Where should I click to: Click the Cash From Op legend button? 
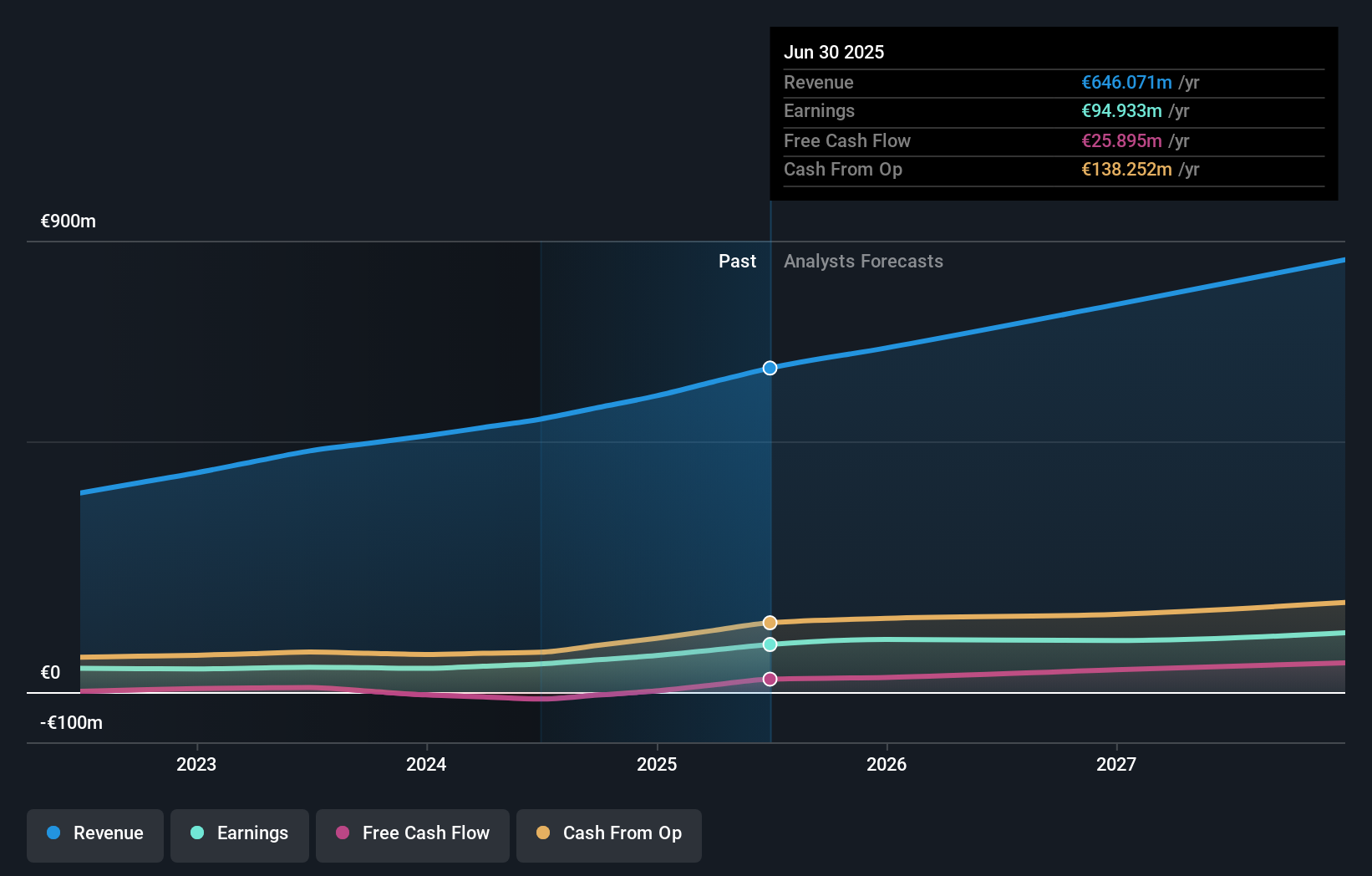pyautogui.click(x=608, y=833)
